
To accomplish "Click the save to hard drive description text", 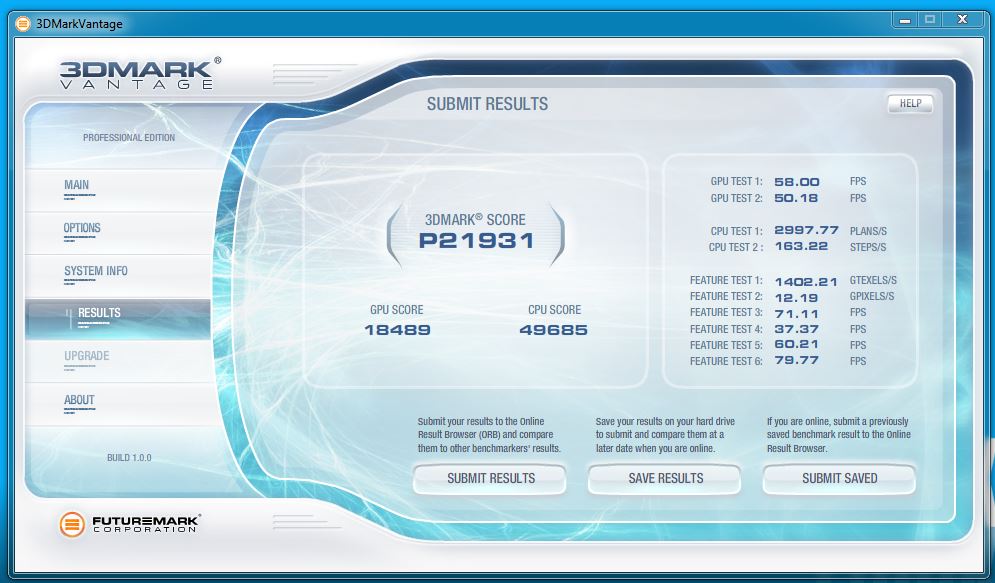I will pos(665,435).
